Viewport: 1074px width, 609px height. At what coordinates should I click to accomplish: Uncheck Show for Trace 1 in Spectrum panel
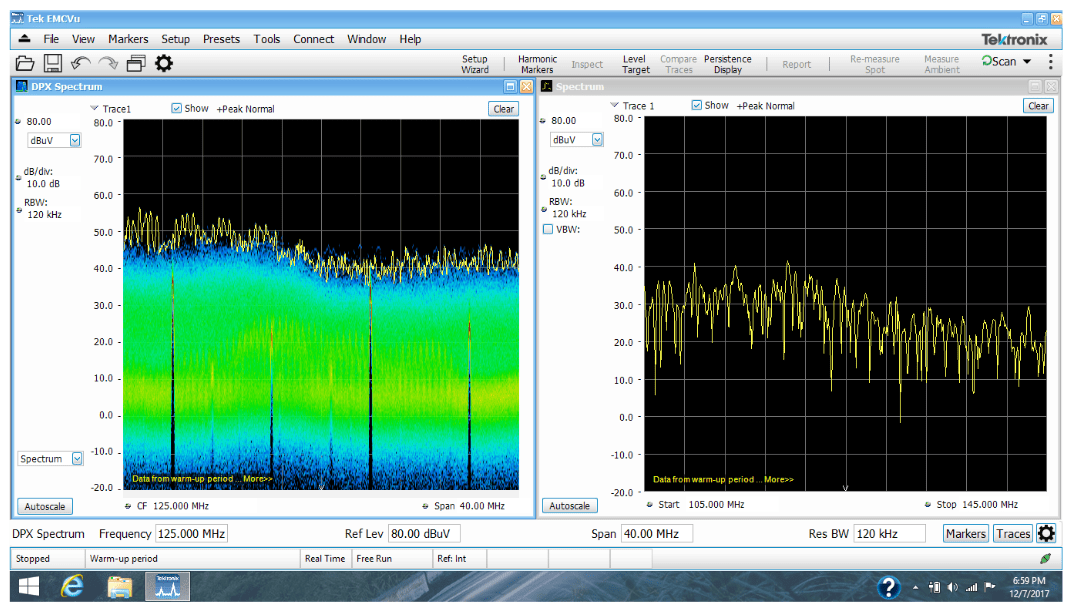point(697,105)
